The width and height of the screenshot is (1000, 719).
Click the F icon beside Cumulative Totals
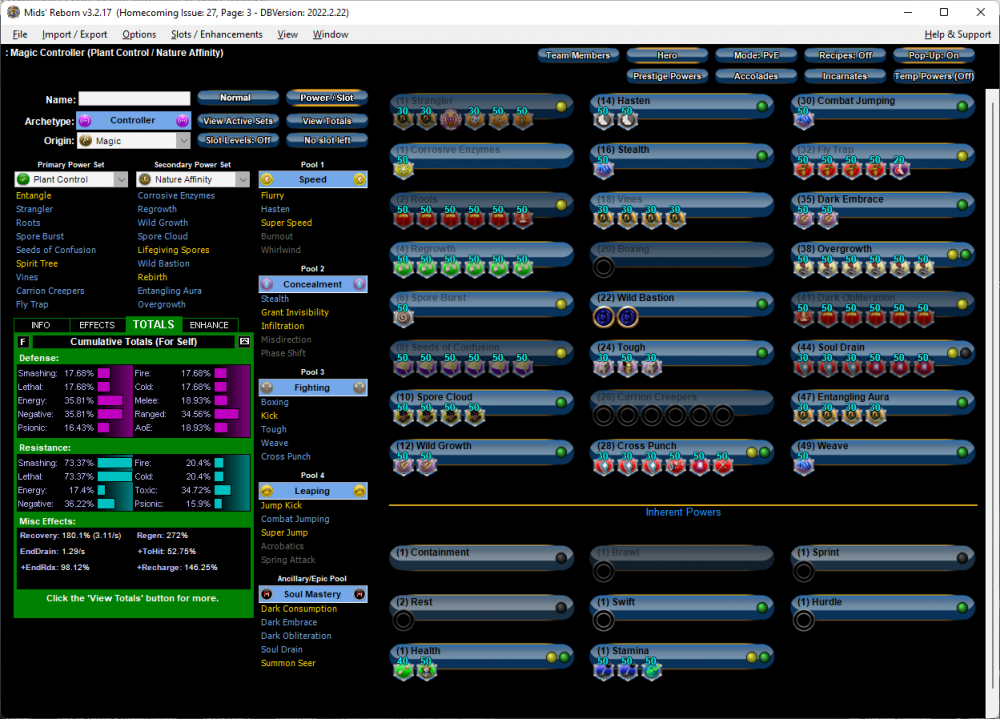pos(24,342)
